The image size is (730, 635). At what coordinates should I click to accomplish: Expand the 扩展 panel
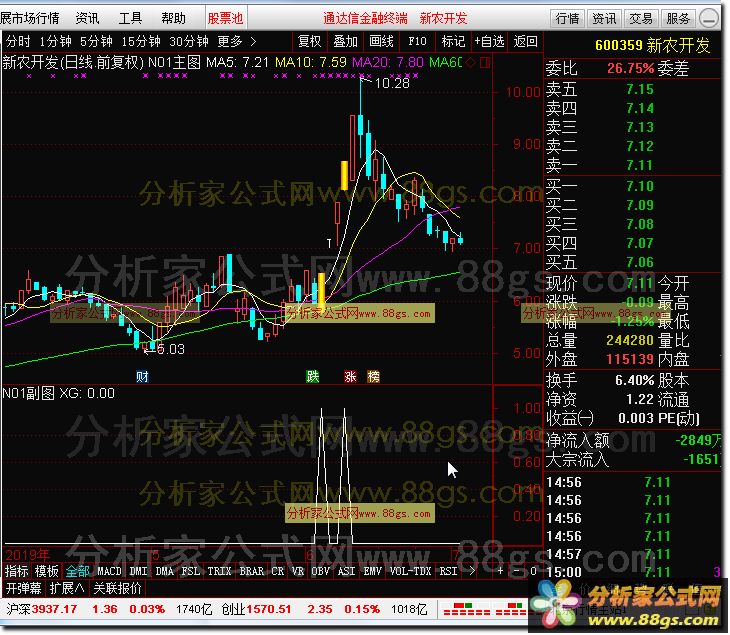click(x=67, y=588)
